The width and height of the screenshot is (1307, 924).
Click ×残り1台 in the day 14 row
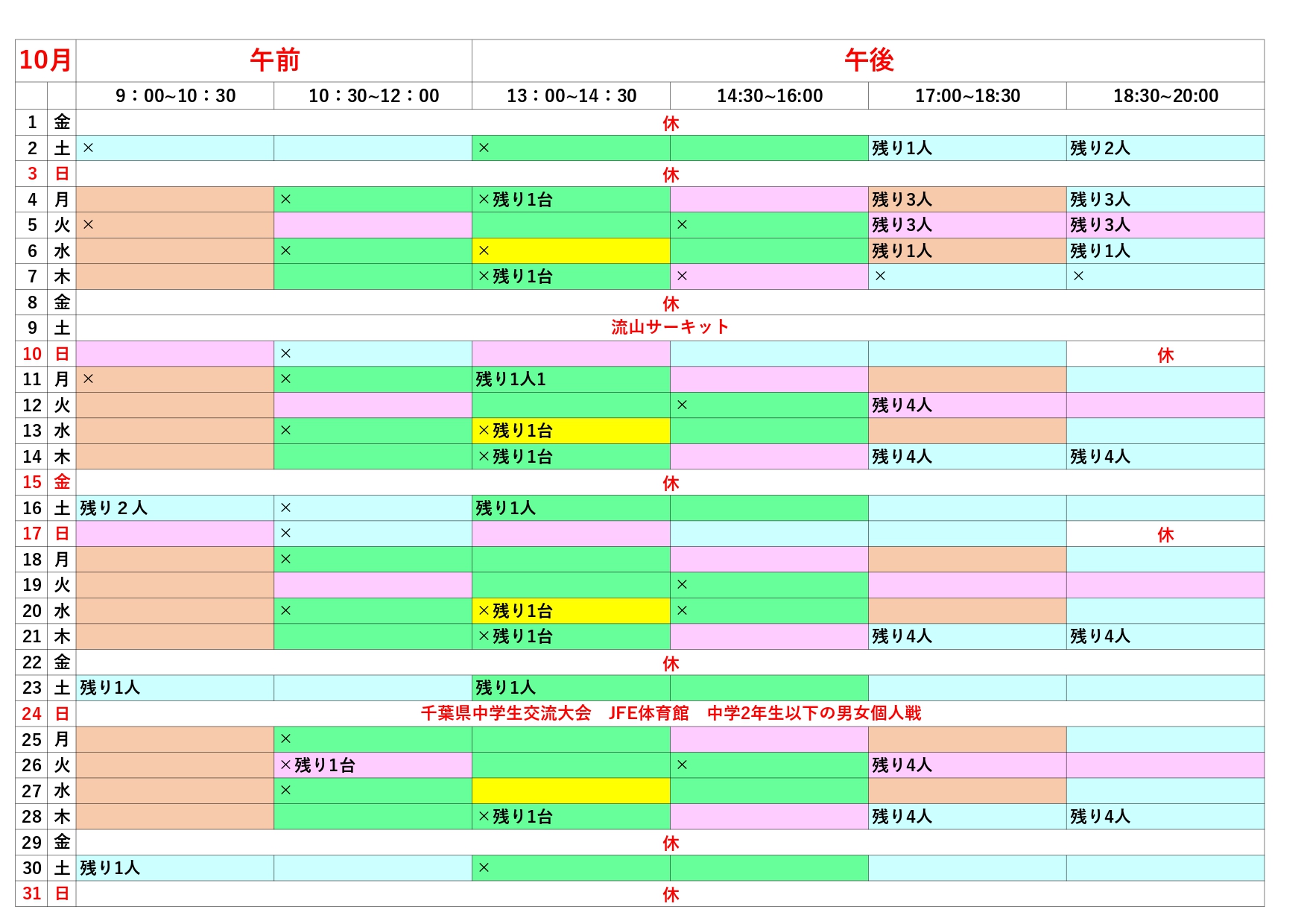515,457
